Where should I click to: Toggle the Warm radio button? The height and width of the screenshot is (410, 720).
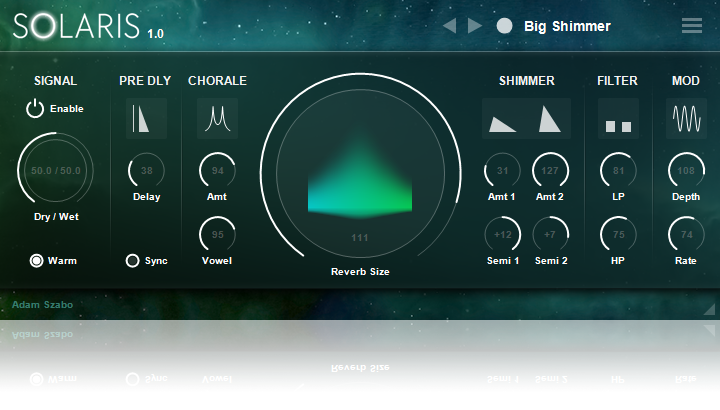coord(36,261)
